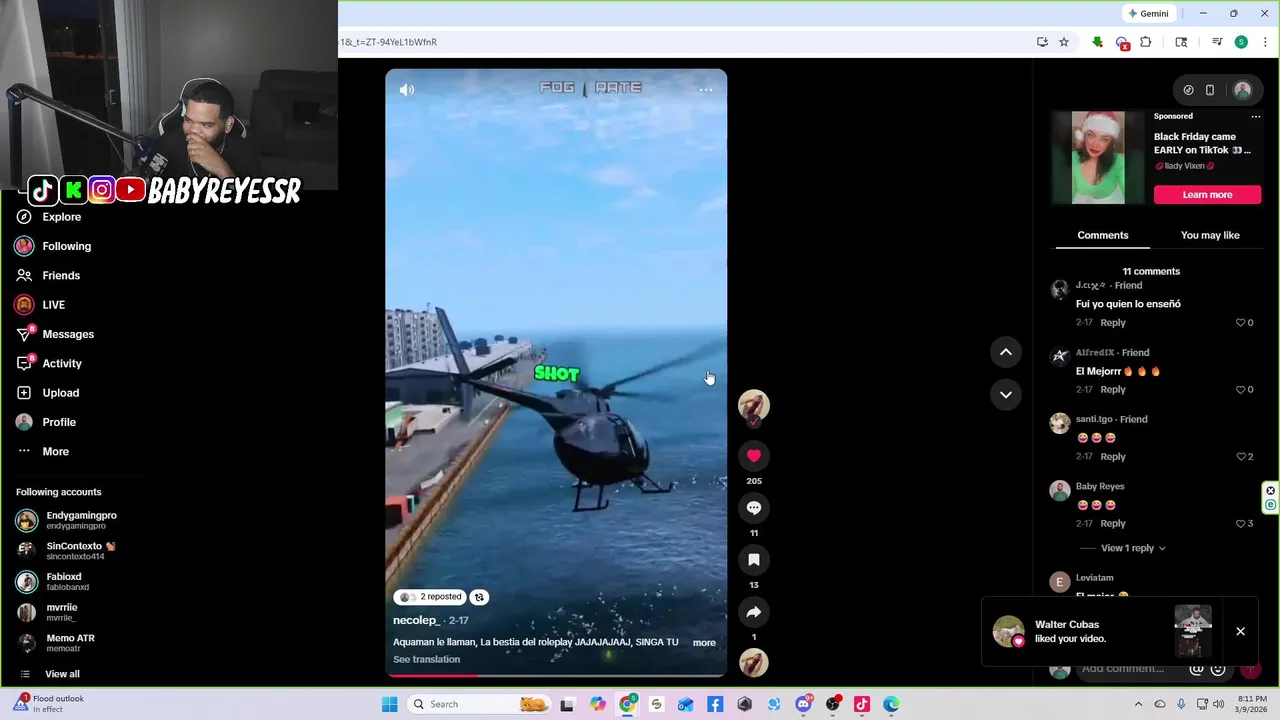Open the sponsored ad thumbnail image

(1098, 158)
